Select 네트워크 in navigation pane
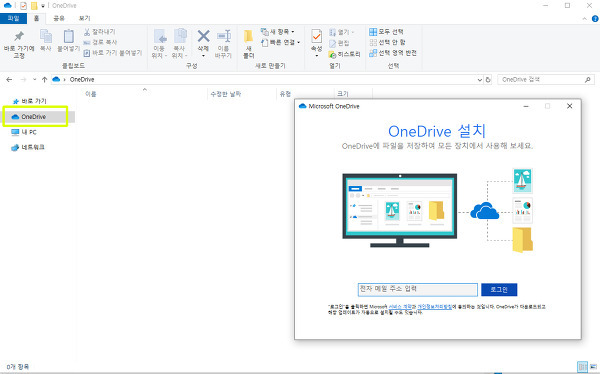 coord(28,147)
